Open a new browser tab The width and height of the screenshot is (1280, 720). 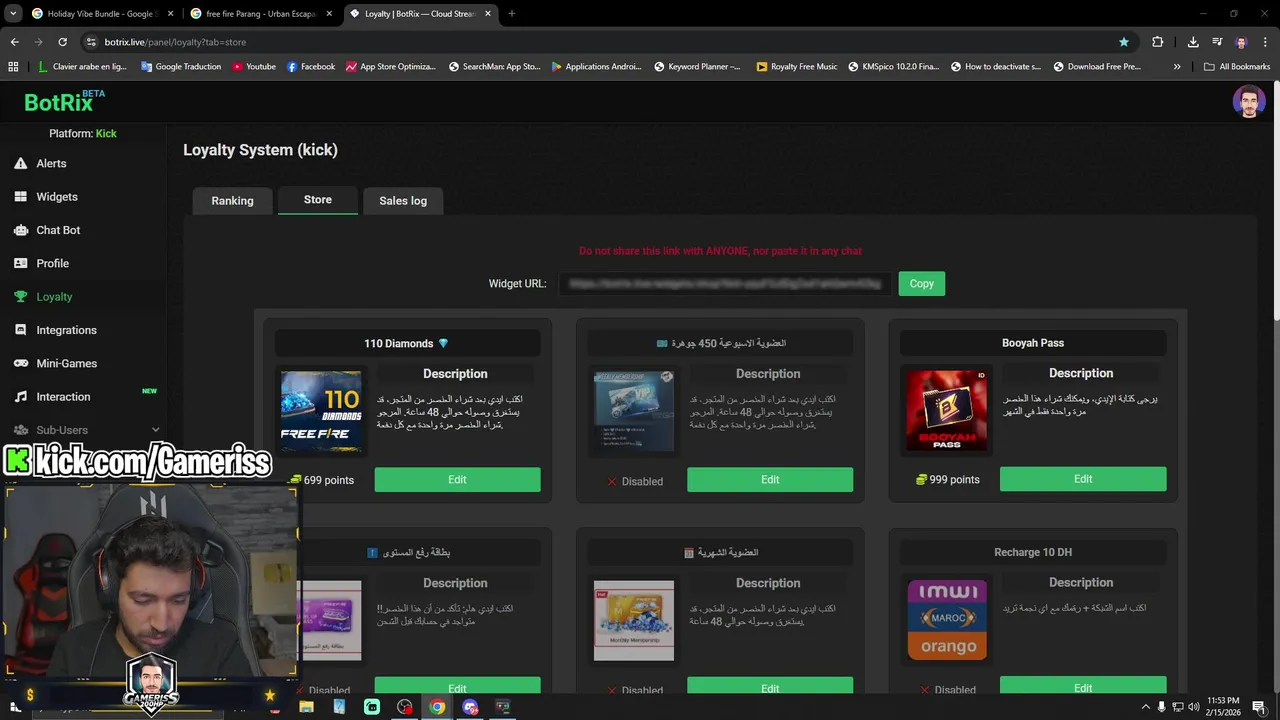pyautogui.click(x=511, y=14)
